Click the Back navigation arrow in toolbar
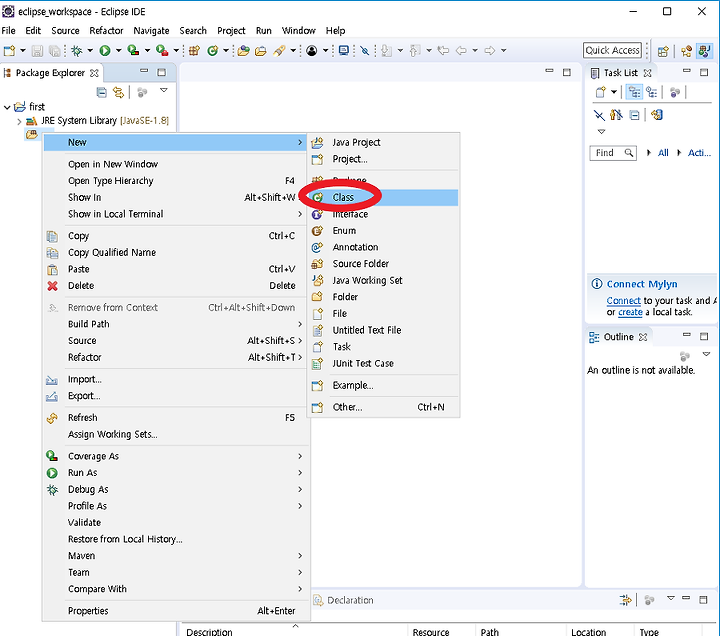Viewport: 720px width, 636px height. tap(461, 51)
